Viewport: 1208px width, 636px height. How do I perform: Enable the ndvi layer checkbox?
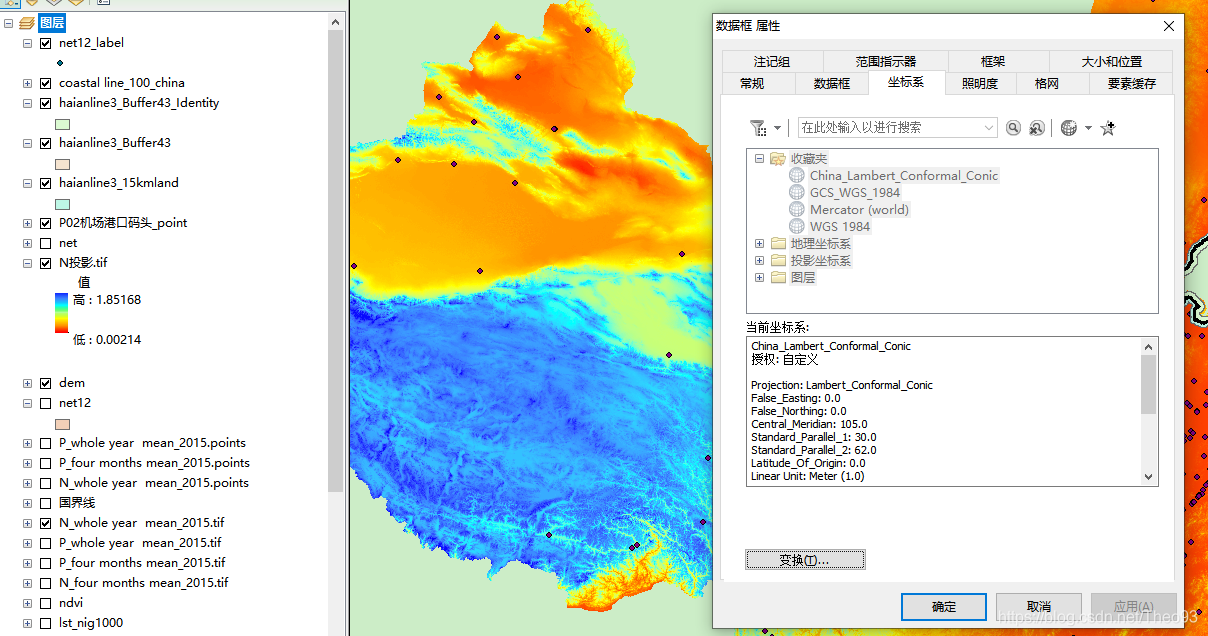[x=45, y=603]
